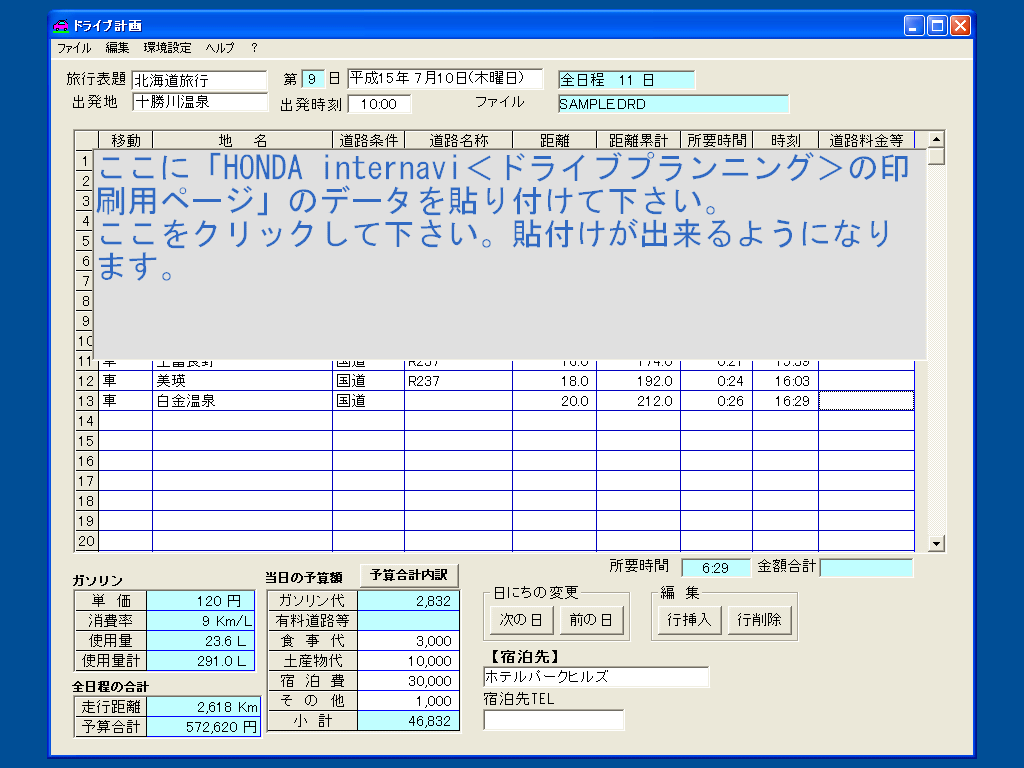Click the gasoline 単価 value 120 円

tap(200, 601)
